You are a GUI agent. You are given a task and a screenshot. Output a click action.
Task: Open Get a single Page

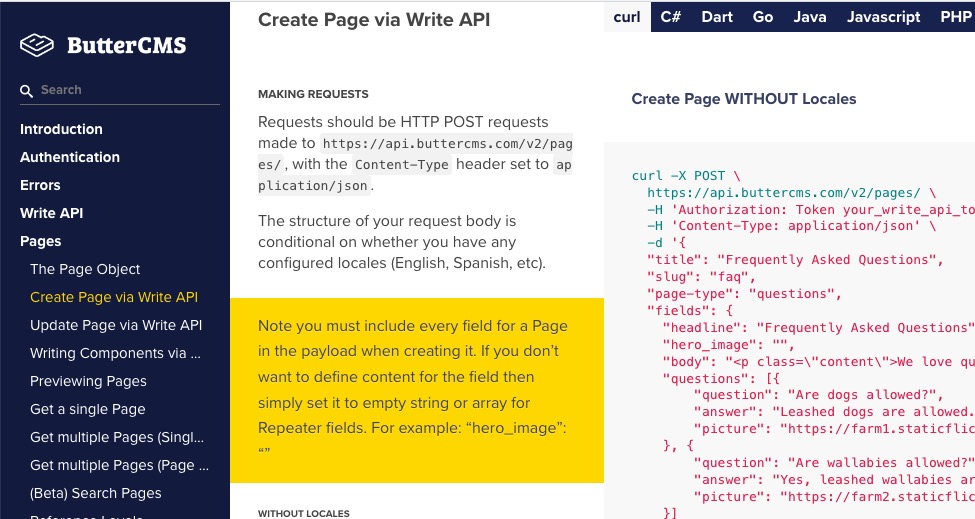[88, 409]
